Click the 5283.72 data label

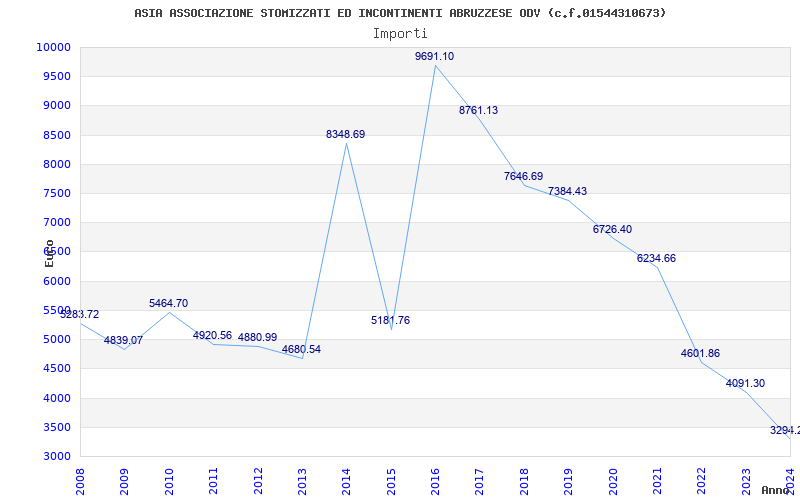coord(80,314)
